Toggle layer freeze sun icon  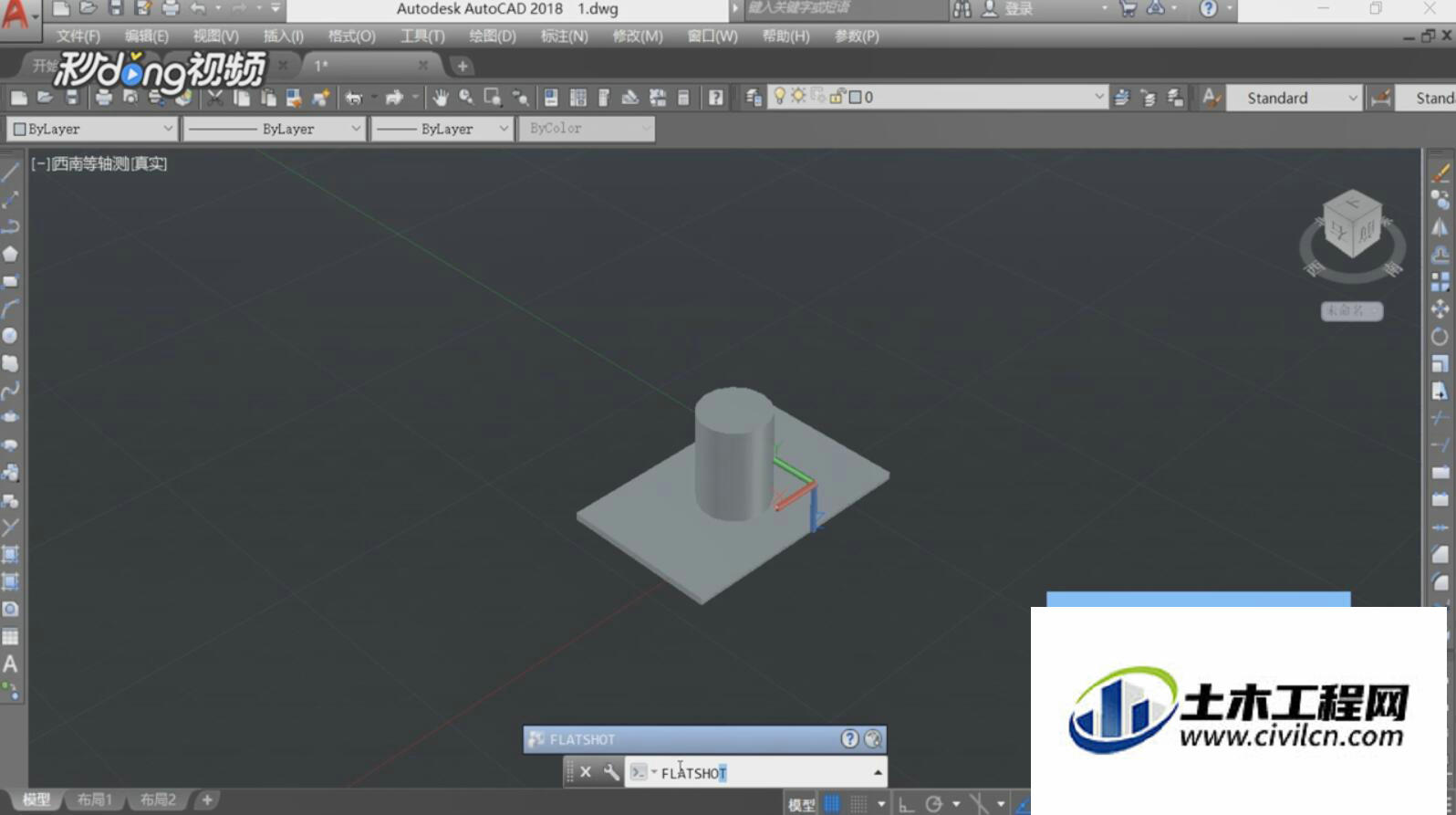[799, 97]
